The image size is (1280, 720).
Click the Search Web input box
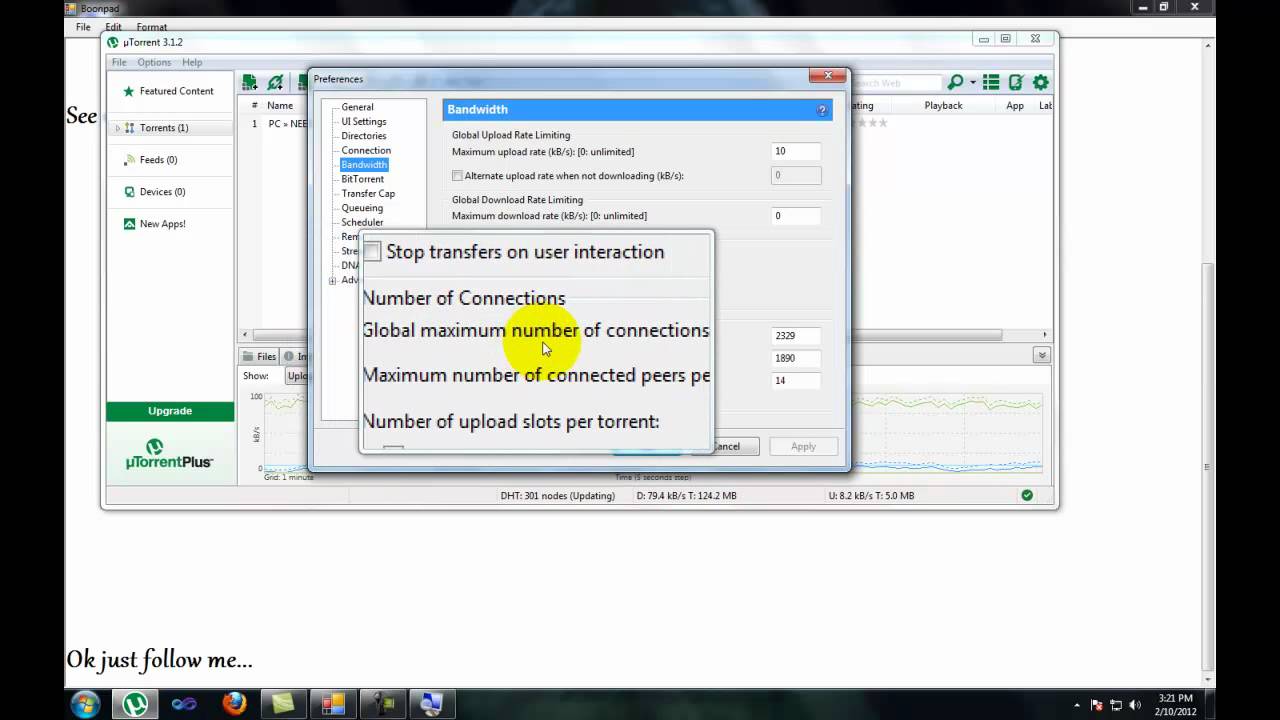[x=896, y=83]
